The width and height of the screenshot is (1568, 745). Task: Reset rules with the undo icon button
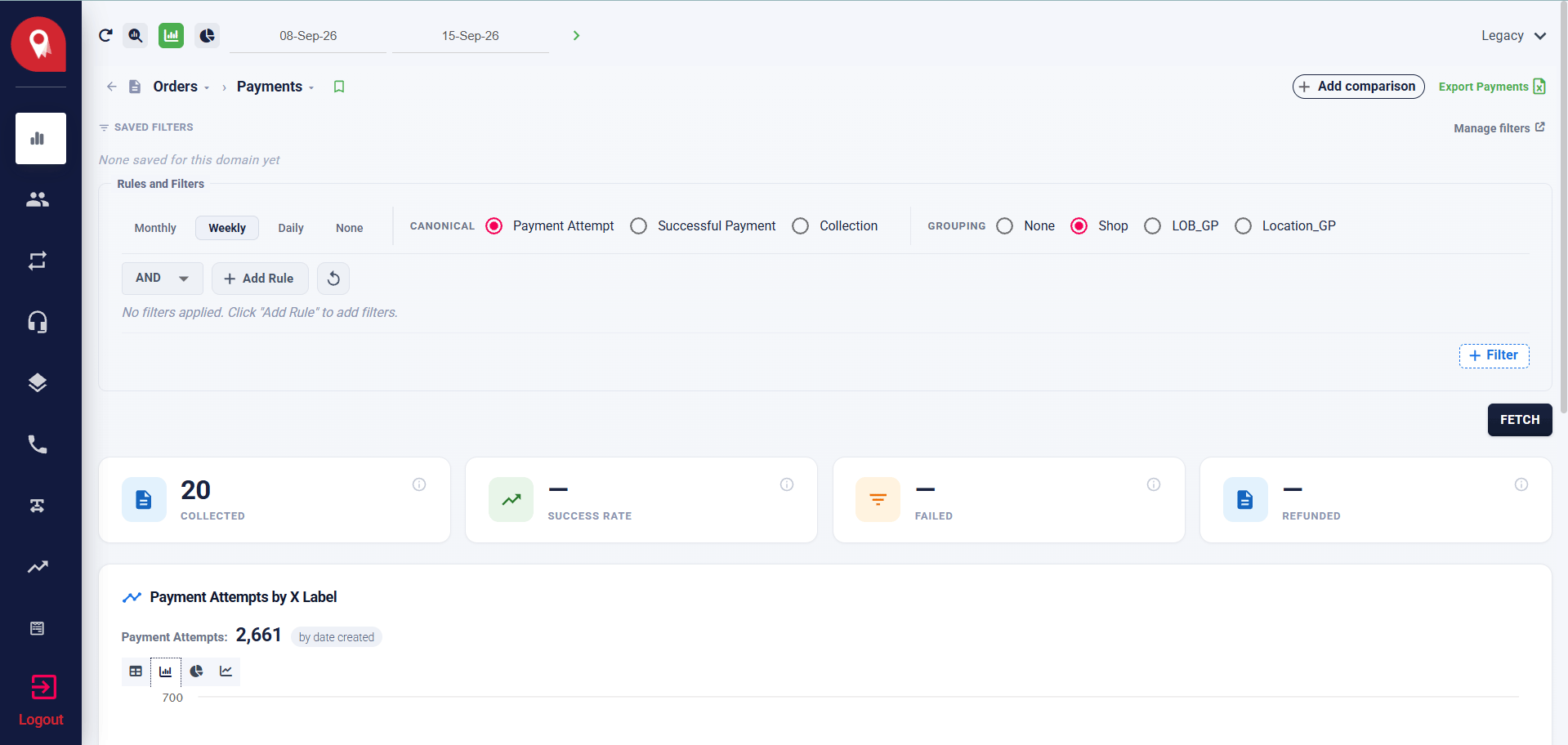333,279
